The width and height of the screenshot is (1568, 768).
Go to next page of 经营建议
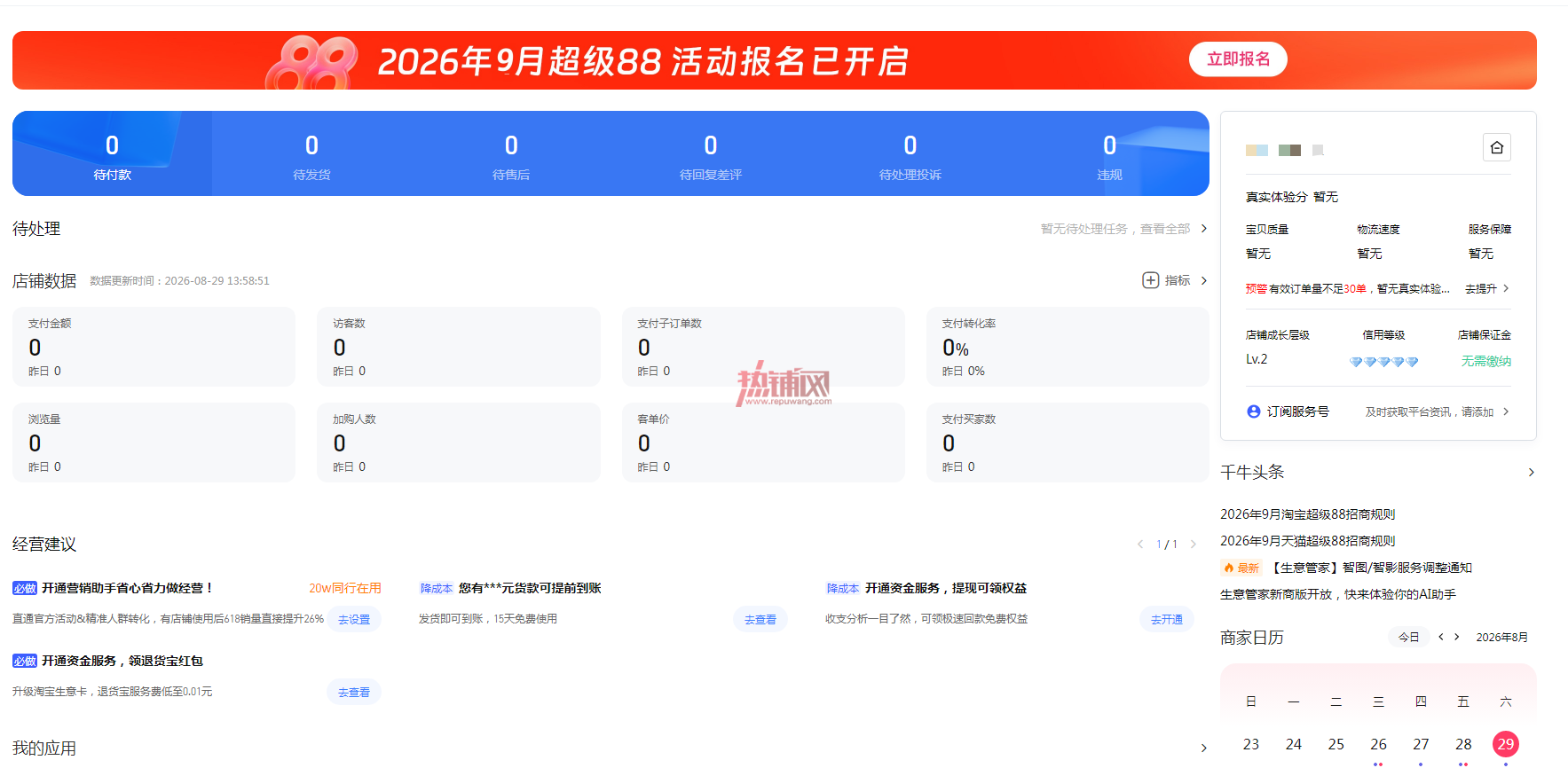coord(1193,545)
